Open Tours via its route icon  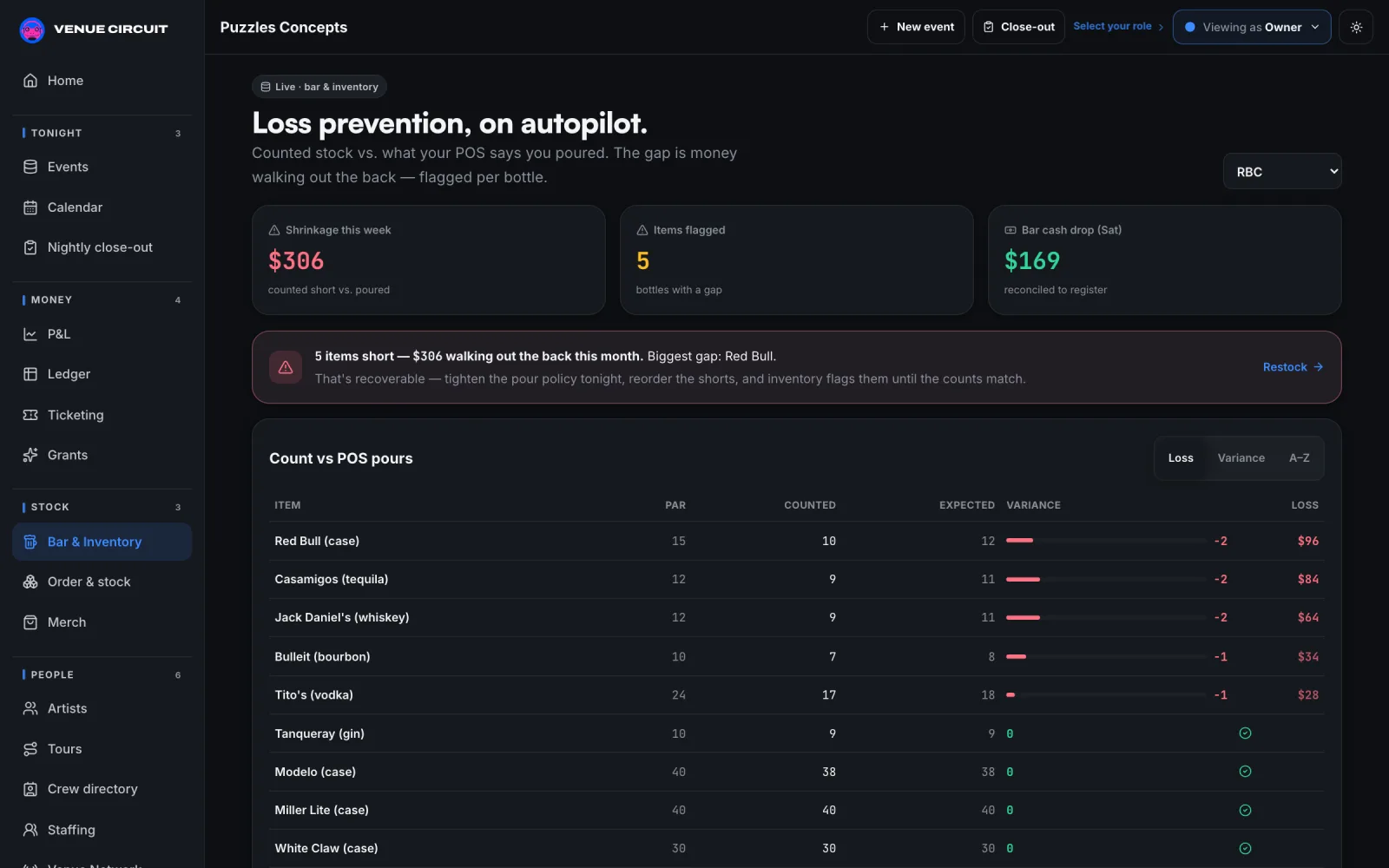point(30,749)
